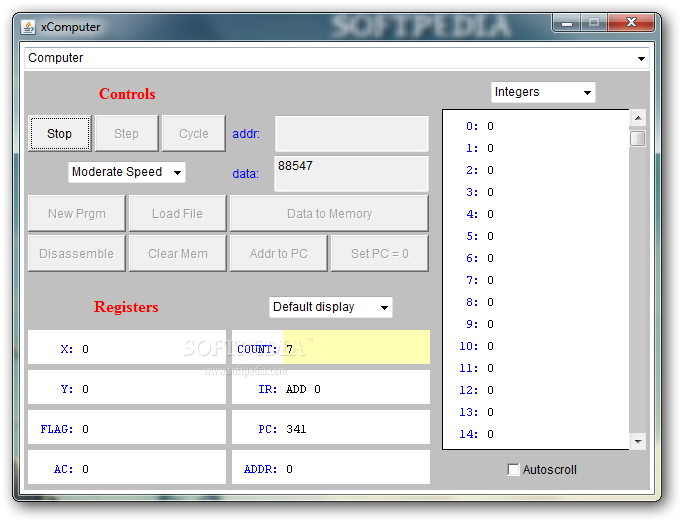Click the Registers heading
Image resolution: width=682 pixels, height=522 pixels.
(x=126, y=307)
